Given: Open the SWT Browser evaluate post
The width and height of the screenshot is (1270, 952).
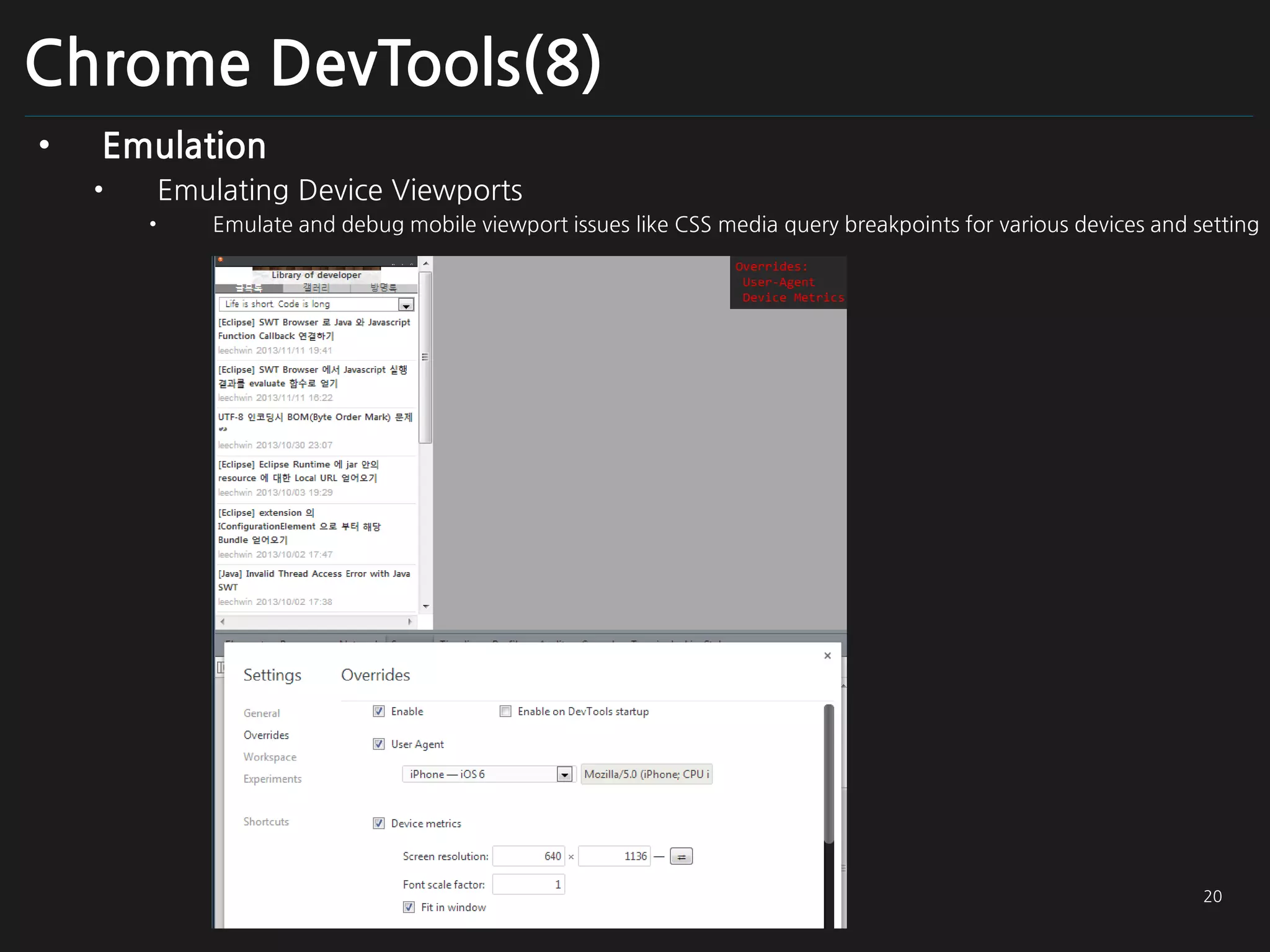Looking at the screenshot, I should pyautogui.click(x=313, y=376).
